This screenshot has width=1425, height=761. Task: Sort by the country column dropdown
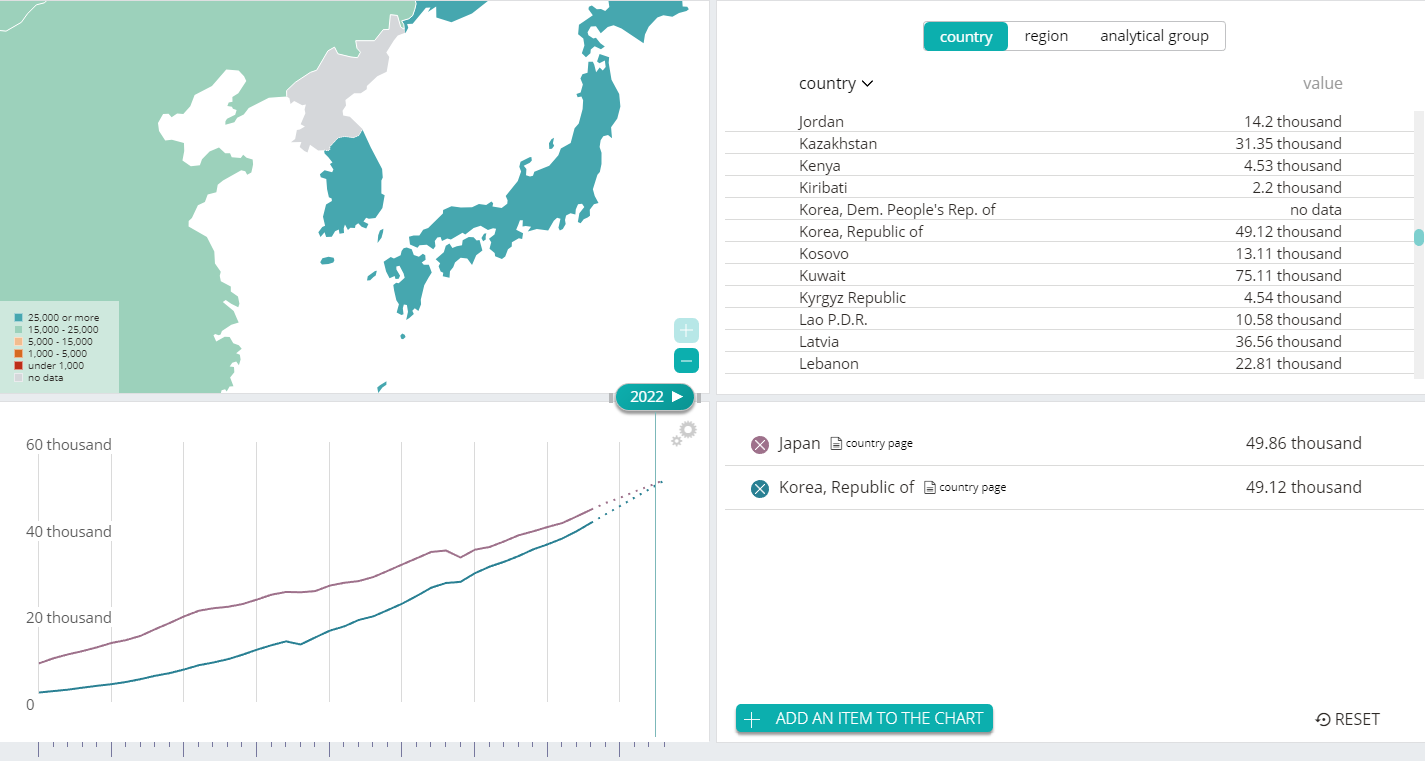[836, 84]
